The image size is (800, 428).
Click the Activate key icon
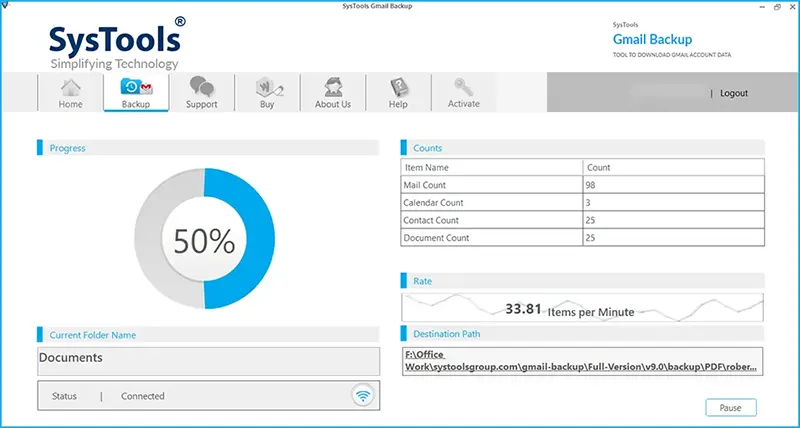[464, 87]
